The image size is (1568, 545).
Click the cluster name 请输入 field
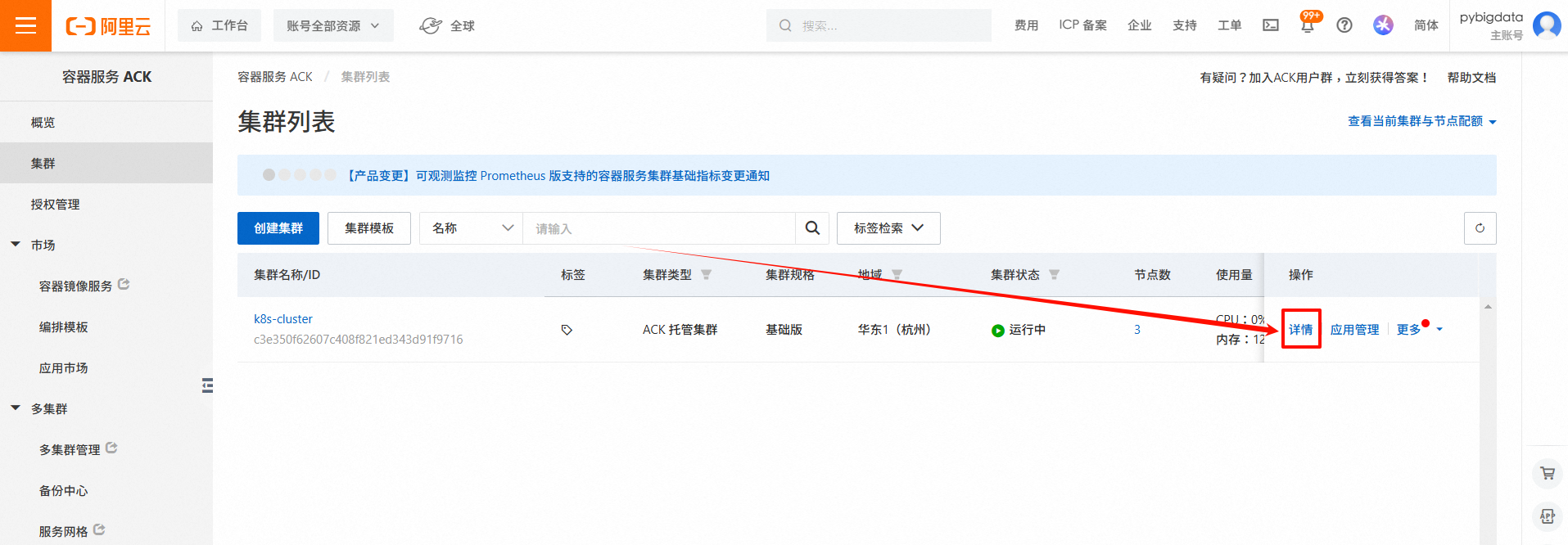pyautogui.click(x=660, y=228)
